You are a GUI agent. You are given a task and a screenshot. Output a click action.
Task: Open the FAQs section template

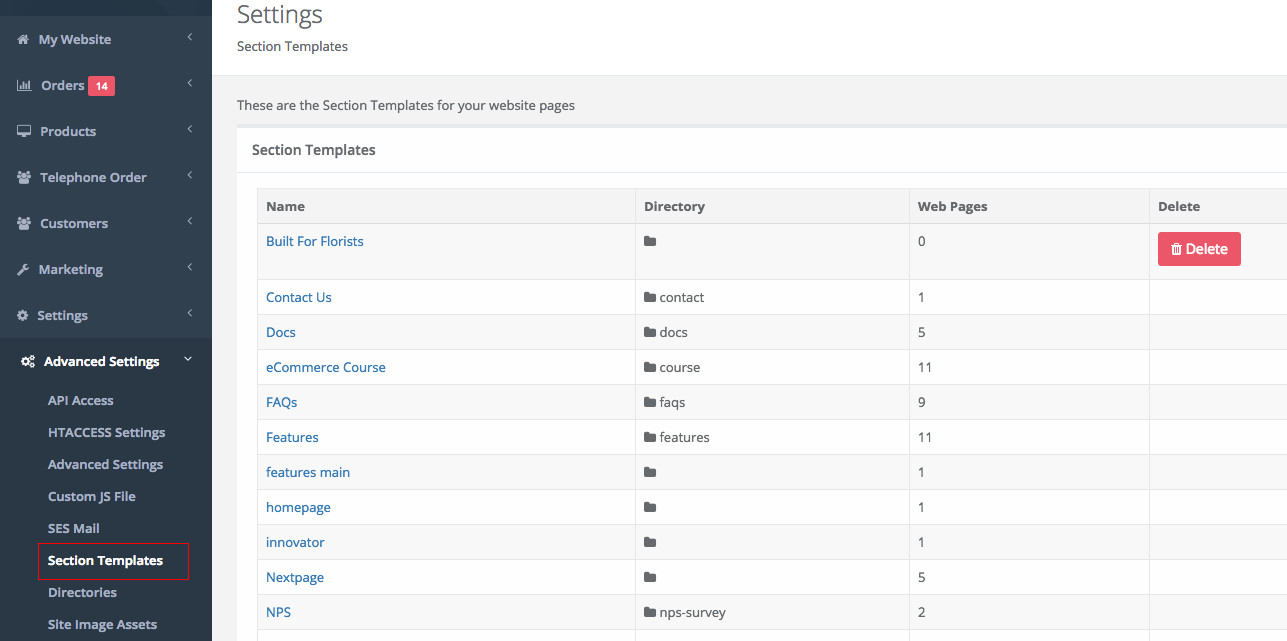(x=281, y=403)
